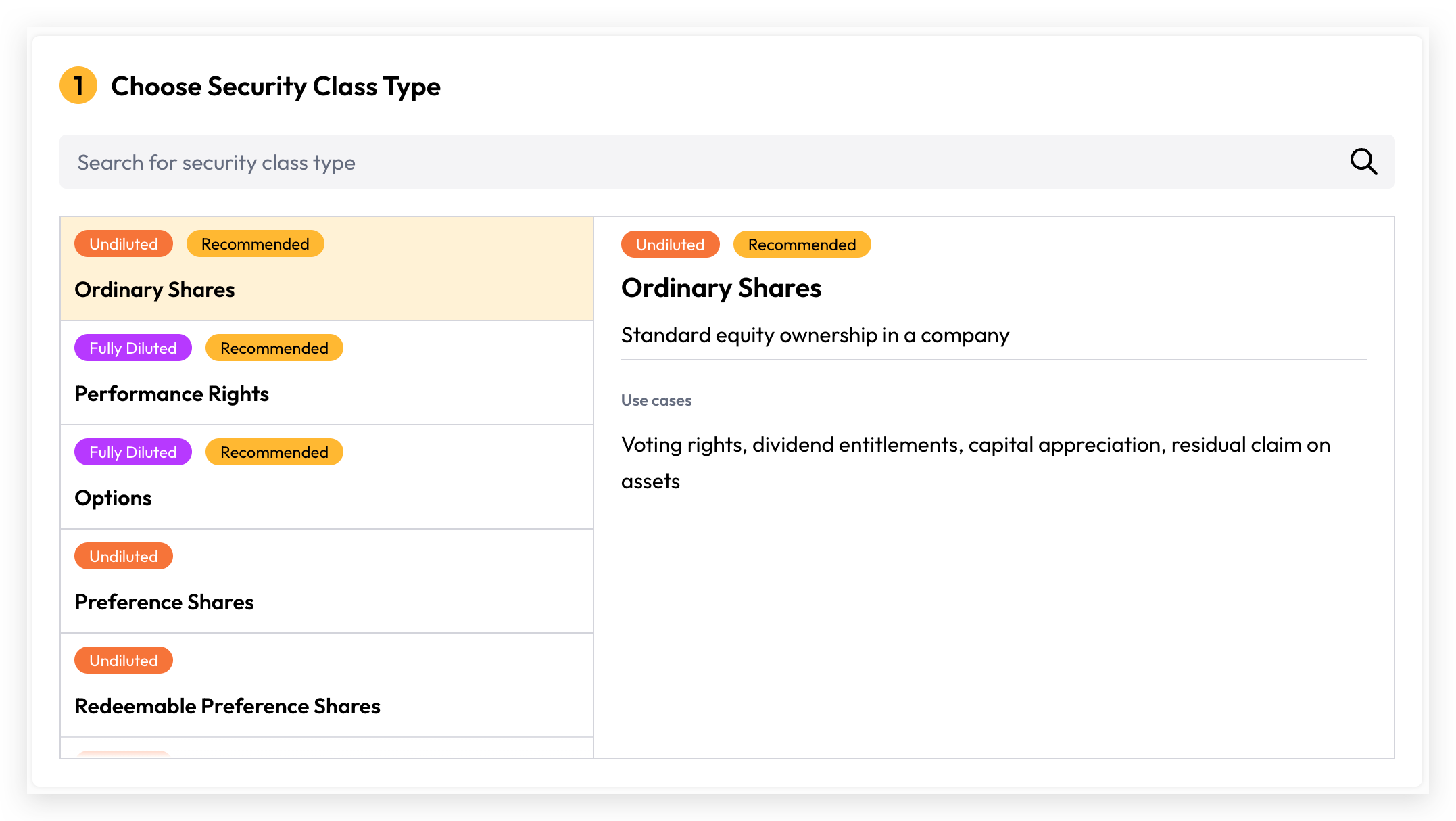The image size is (1456, 821).
Task: Click the Use cases label
Action: [x=656, y=400]
